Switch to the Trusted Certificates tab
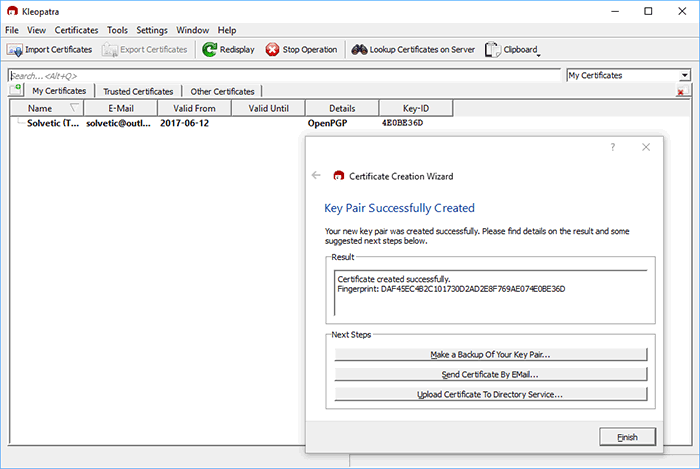Viewport: 700px width, 469px height. (138, 91)
